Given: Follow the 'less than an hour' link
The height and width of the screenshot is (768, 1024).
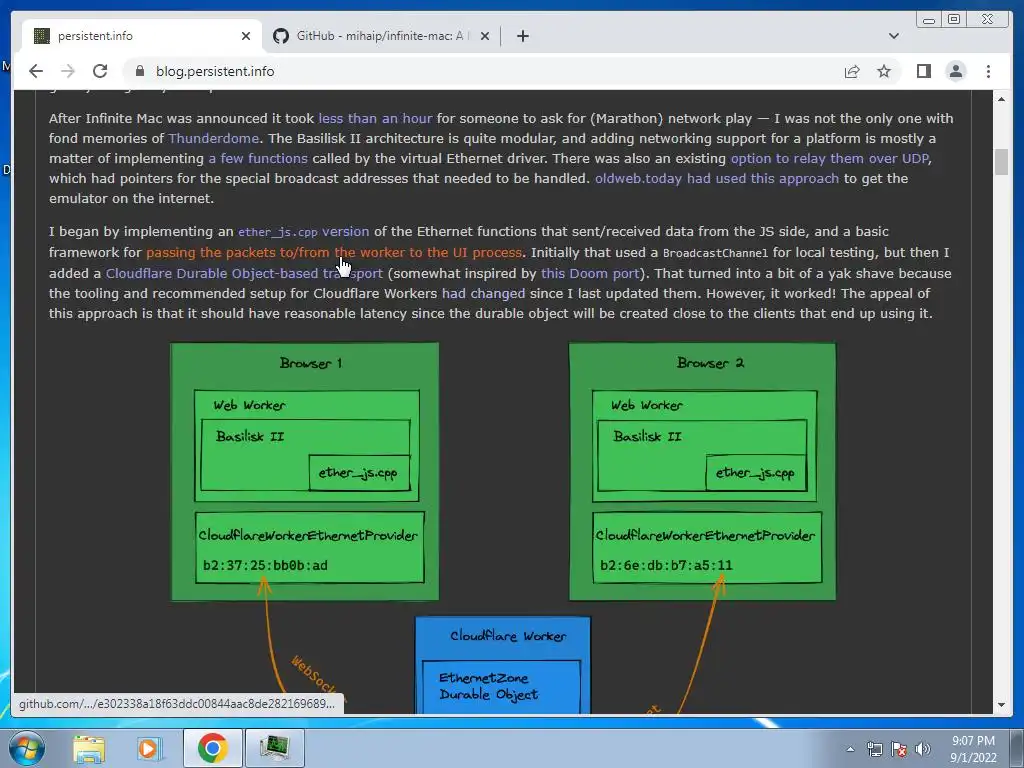Looking at the screenshot, I should click(x=375, y=118).
